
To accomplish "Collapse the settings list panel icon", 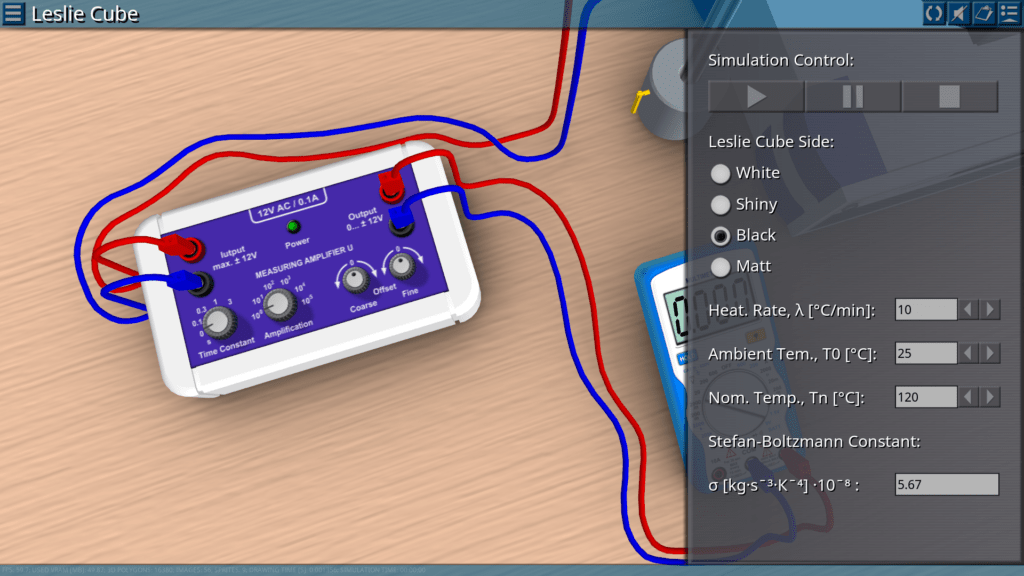I will tap(1009, 13).
